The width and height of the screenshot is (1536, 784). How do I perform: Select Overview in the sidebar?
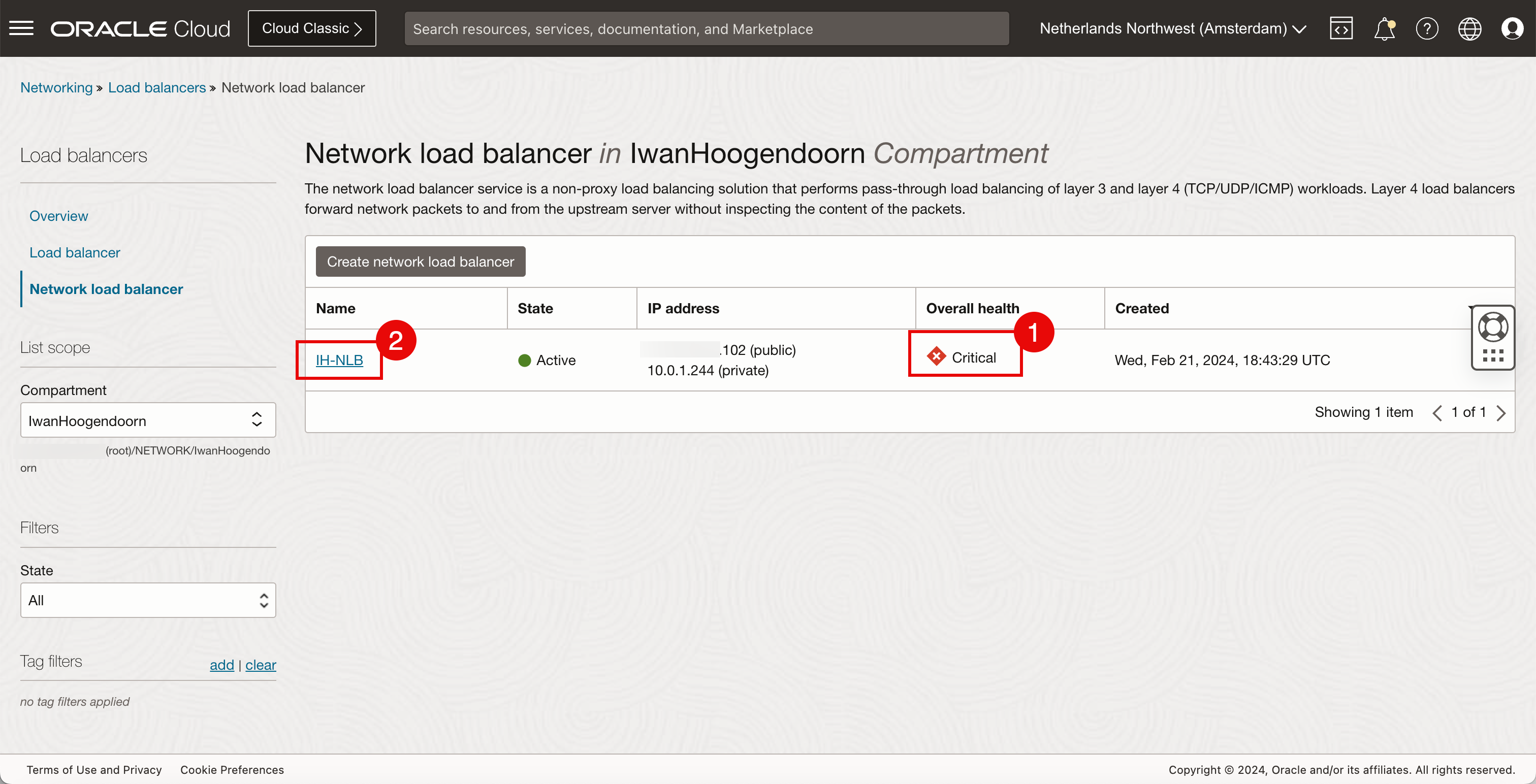coord(58,216)
